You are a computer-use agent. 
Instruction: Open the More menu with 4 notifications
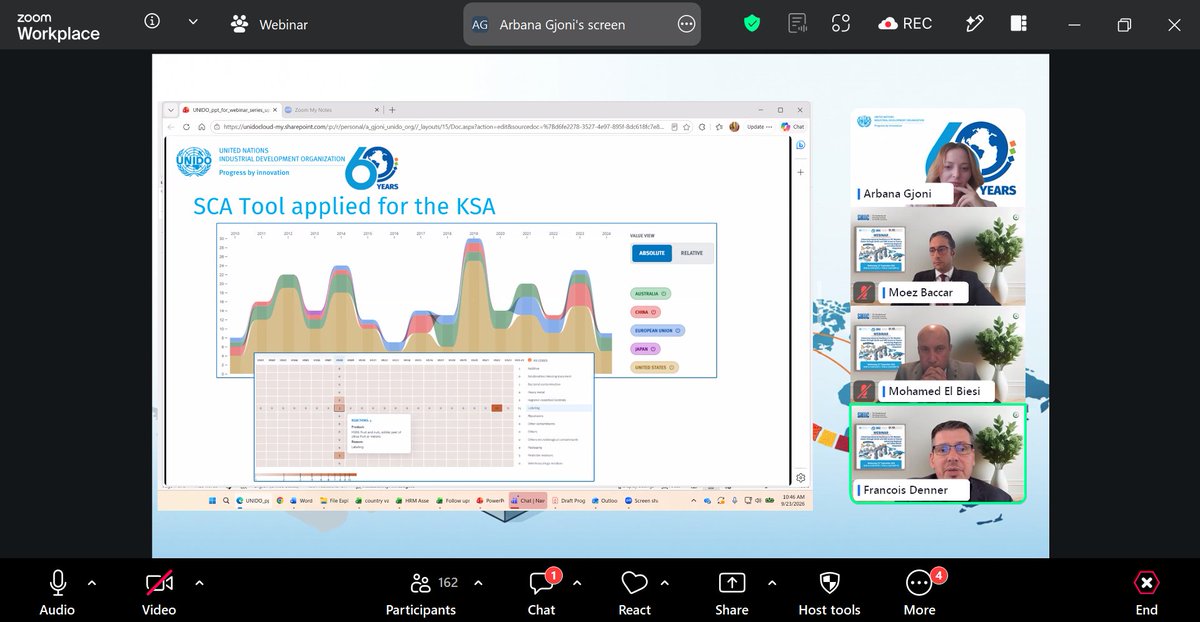pyautogui.click(x=920, y=591)
